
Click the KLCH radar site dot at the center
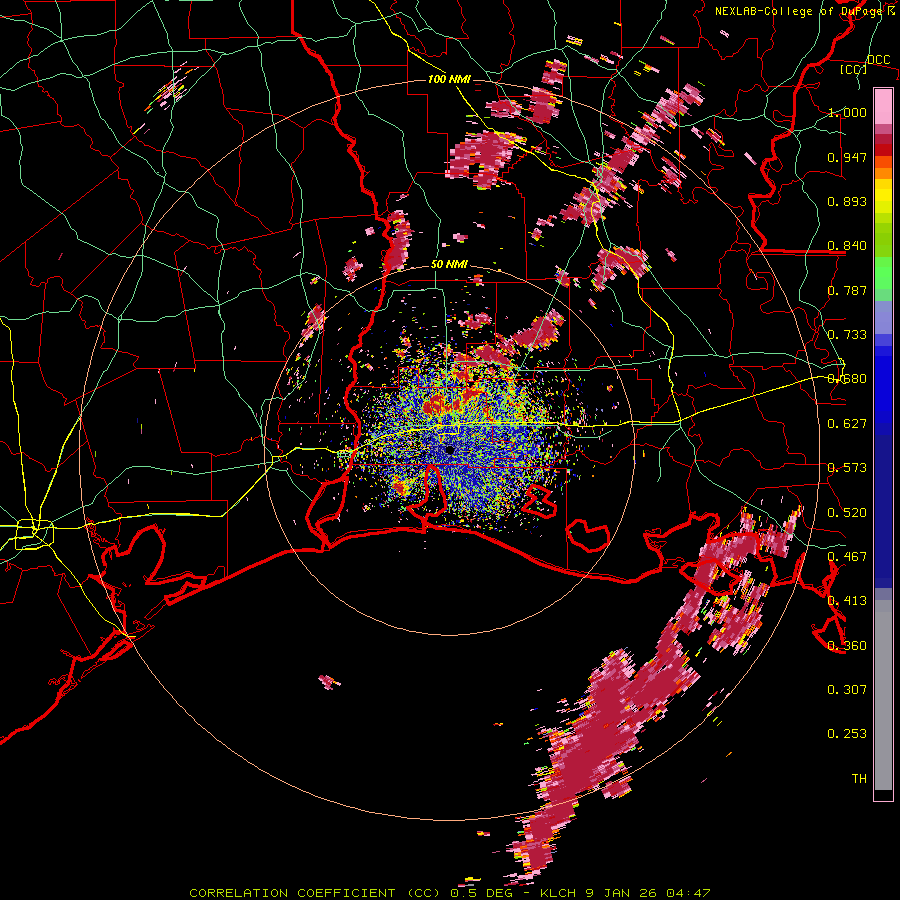click(x=449, y=449)
